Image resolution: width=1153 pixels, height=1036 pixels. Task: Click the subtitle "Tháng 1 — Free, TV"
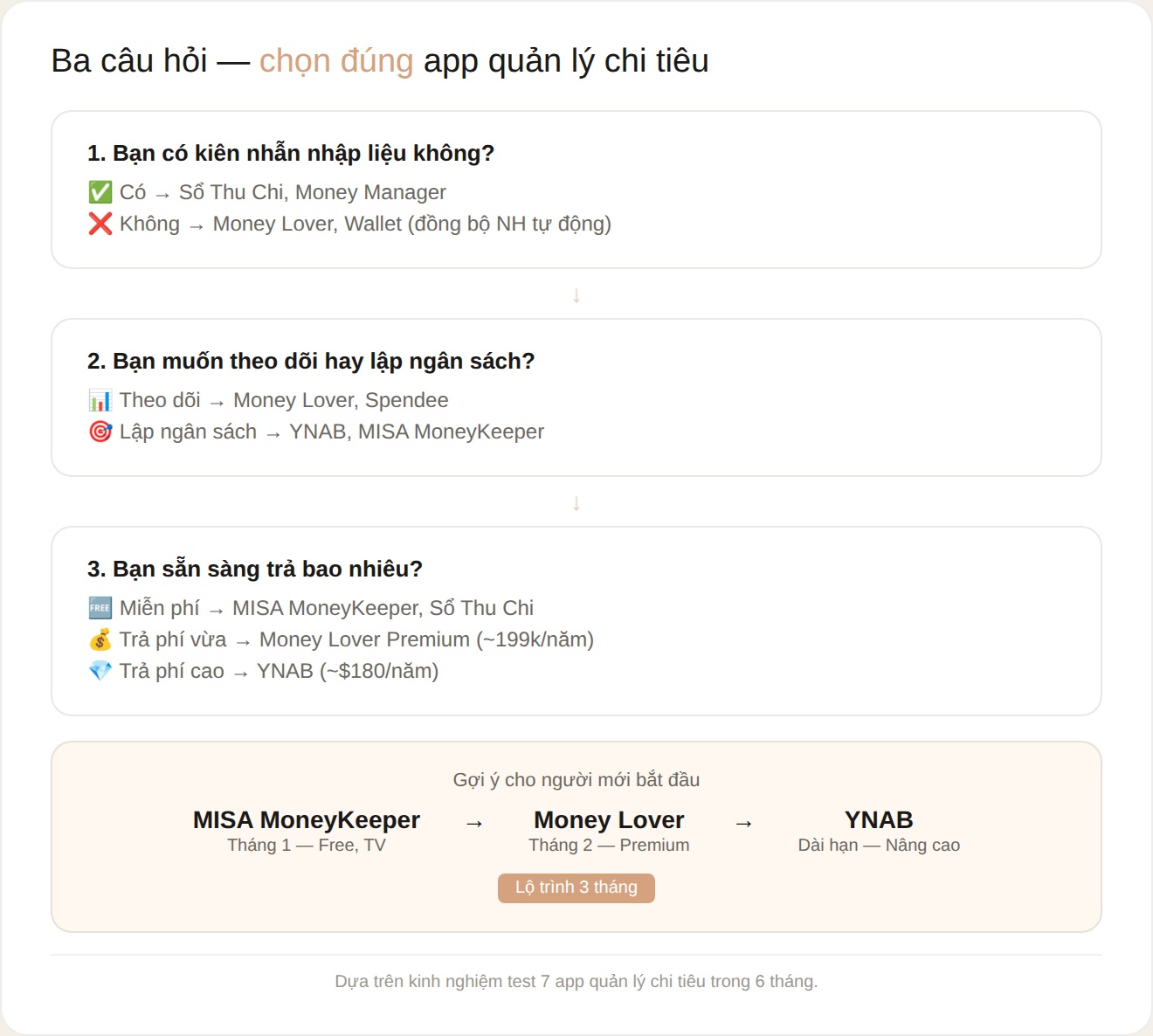(307, 846)
